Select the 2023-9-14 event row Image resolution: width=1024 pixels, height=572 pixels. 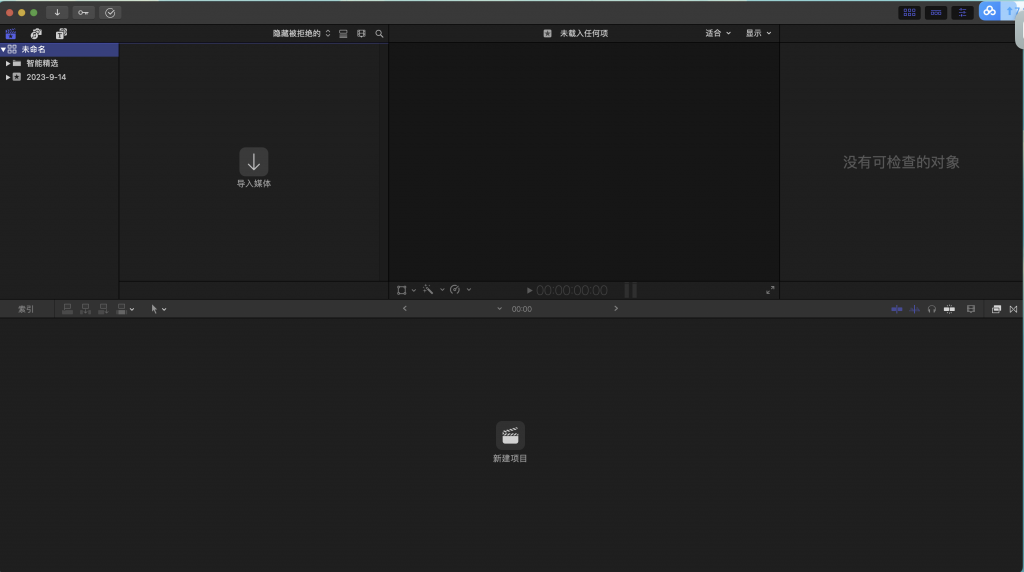59,77
